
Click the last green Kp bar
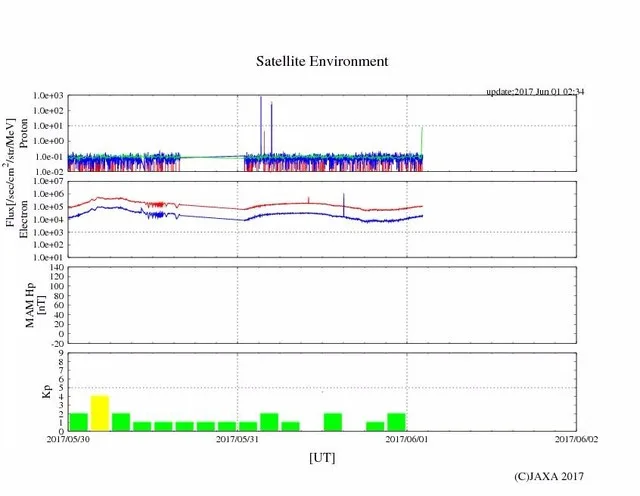pyautogui.click(x=396, y=422)
